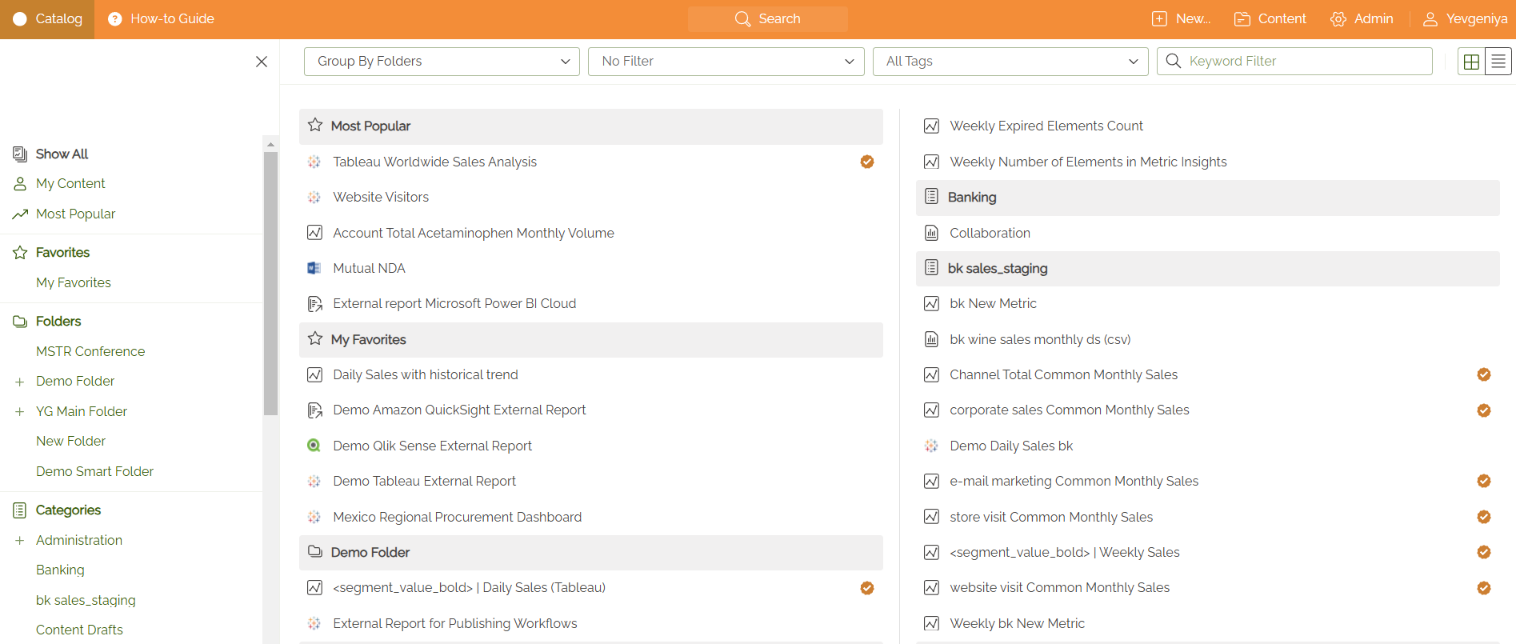Switch to grid view layout

1471,62
